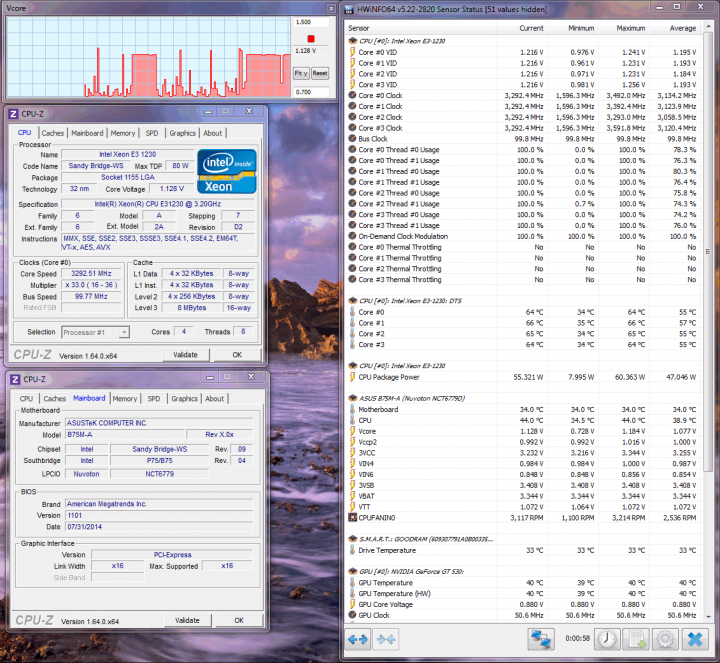720x663 pixels.
Task: Select the Core #3 Thread #1 Usage row
Action: pyautogui.click(x=523, y=225)
